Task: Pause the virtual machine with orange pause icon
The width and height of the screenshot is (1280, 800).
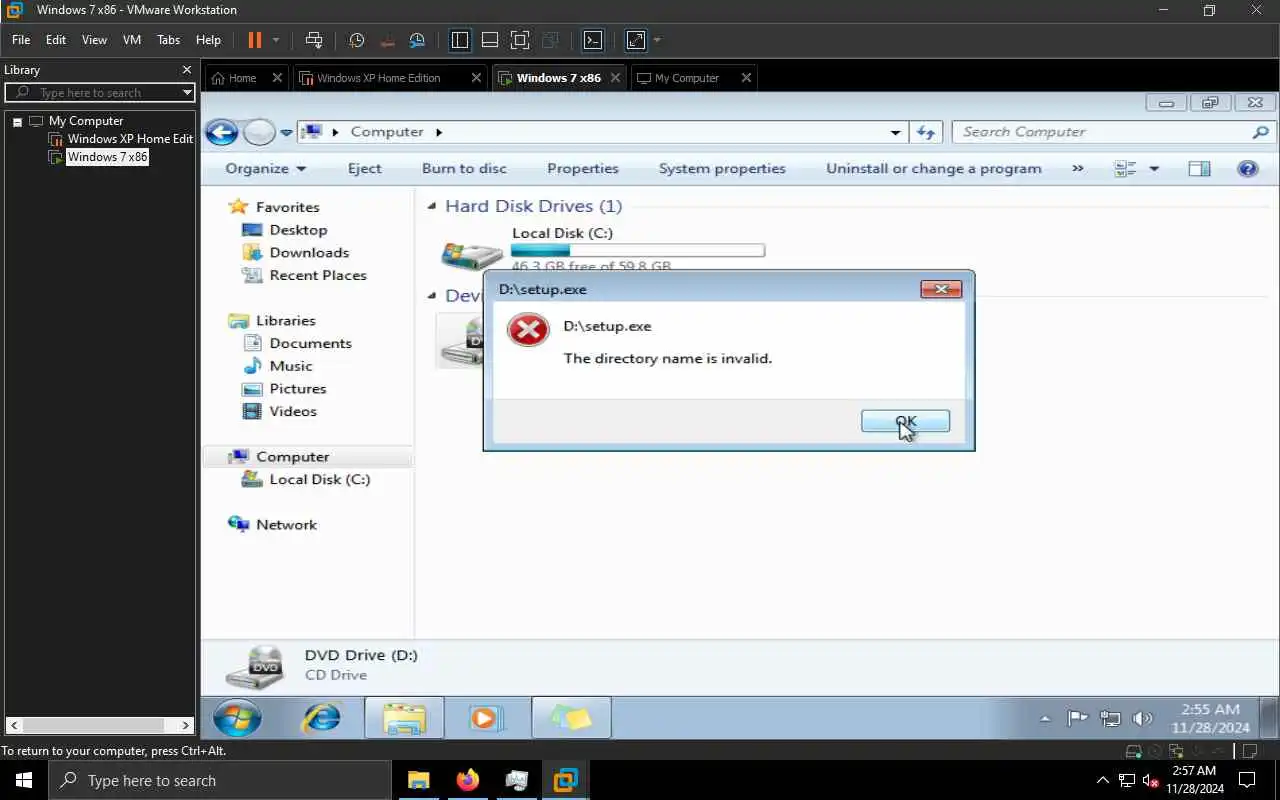Action: tap(254, 40)
